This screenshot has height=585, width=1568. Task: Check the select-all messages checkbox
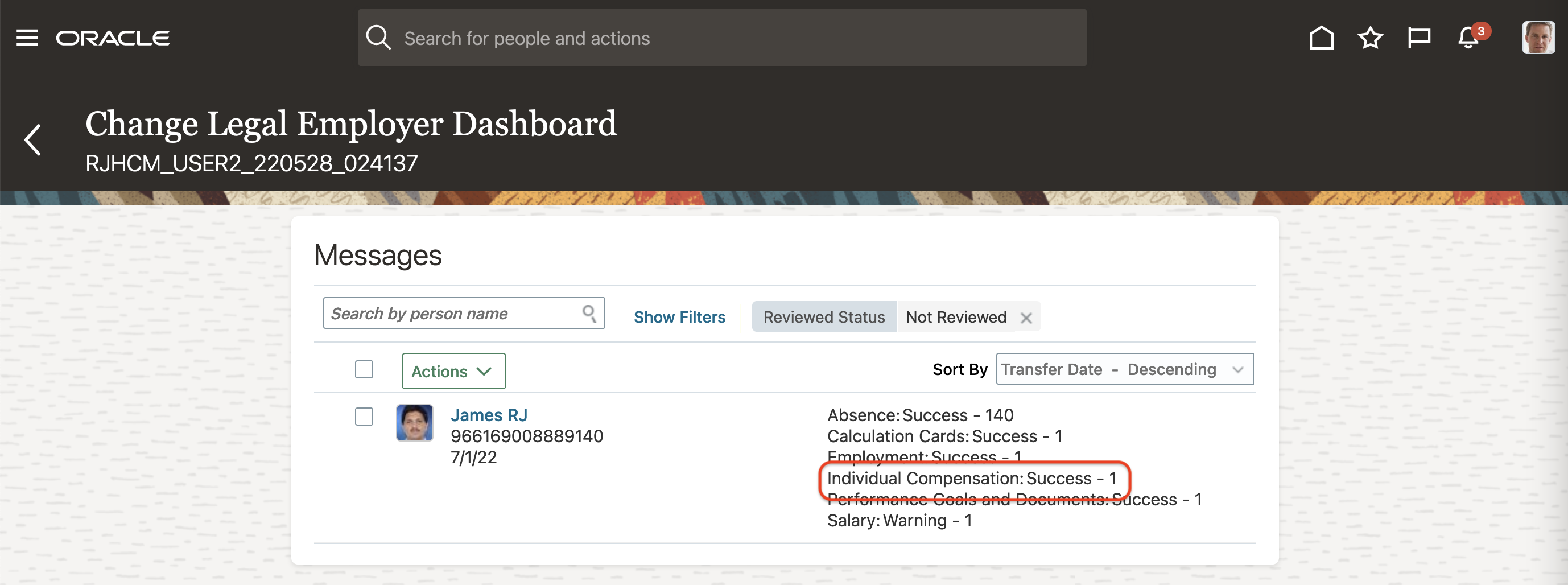pyautogui.click(x=364, y=369)
